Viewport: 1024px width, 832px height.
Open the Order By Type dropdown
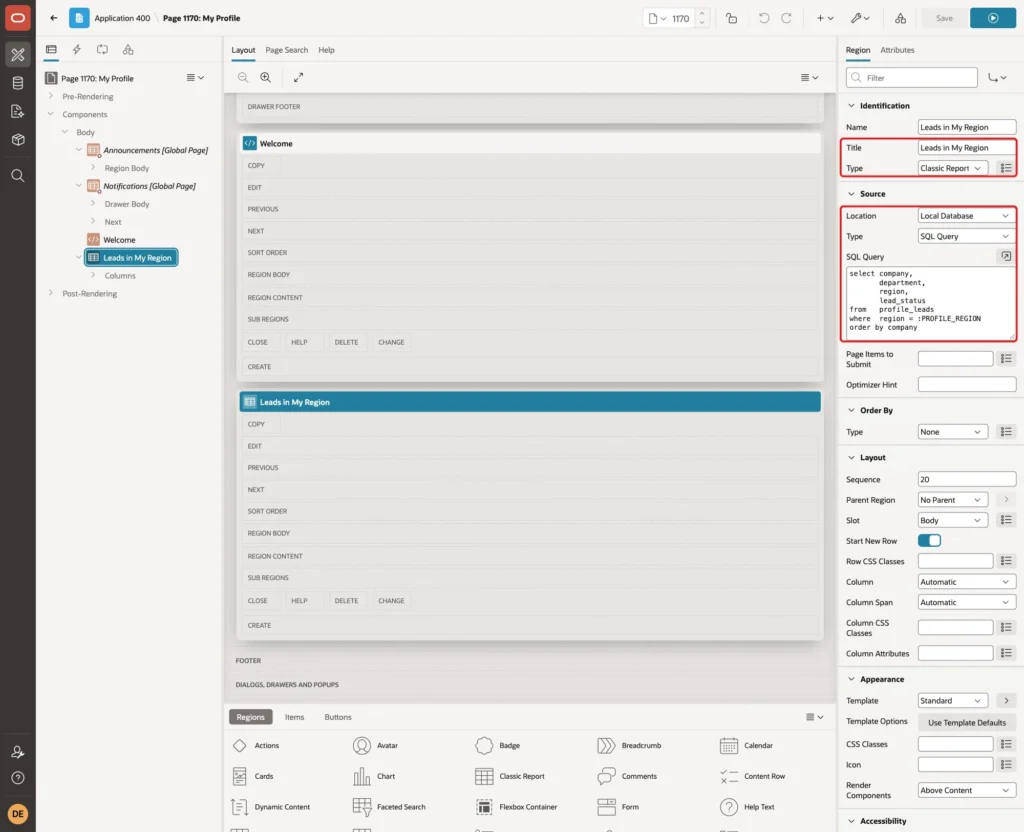pyautogui.click(x=952, y=432)
